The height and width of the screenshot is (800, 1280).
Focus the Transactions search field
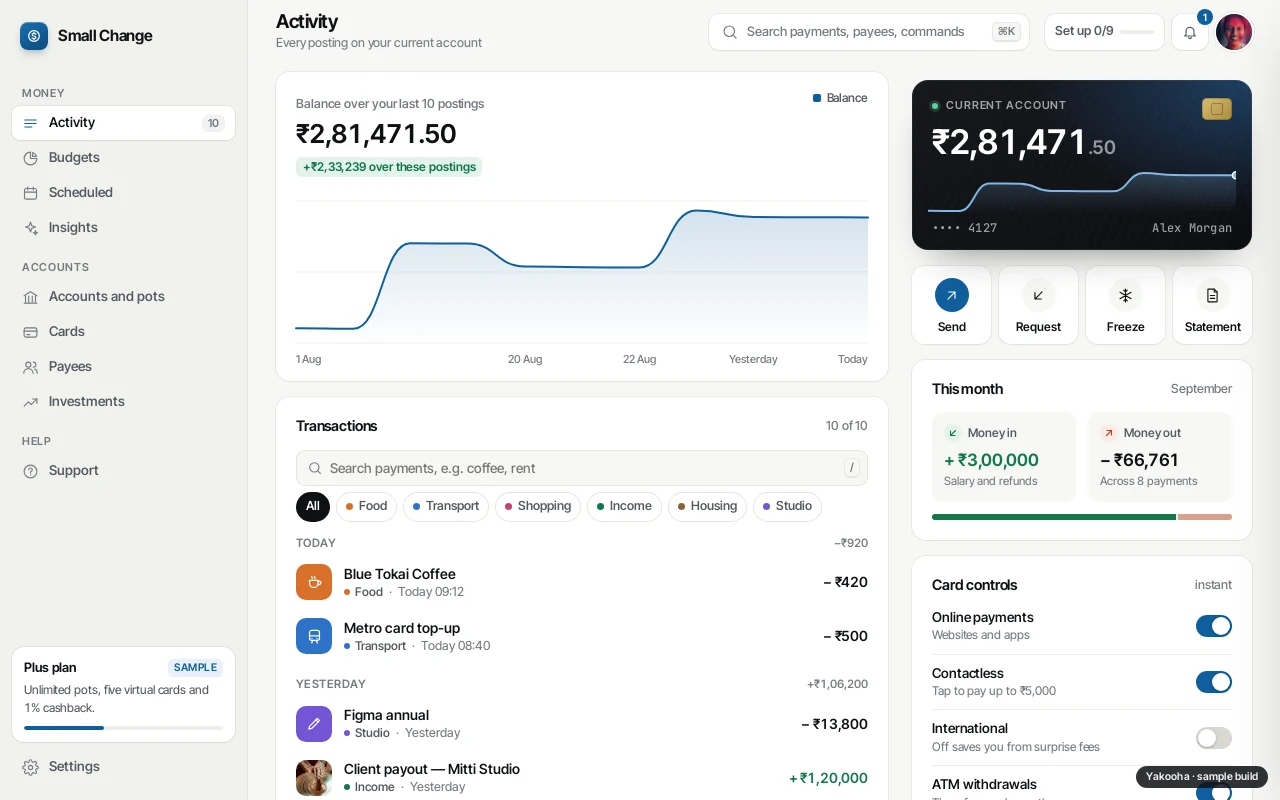coord(582,468)
